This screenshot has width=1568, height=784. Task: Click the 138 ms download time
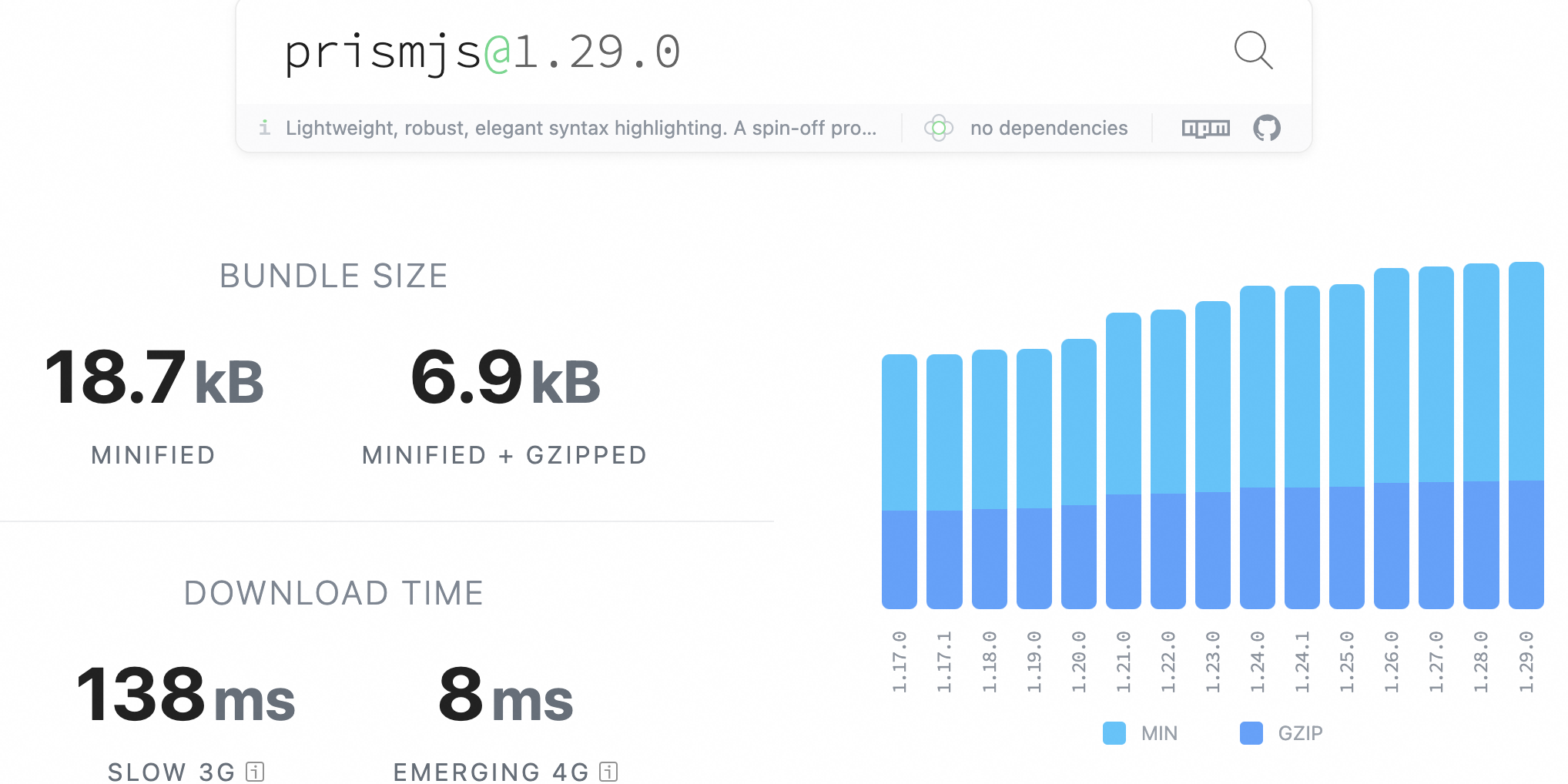pos(186,695)
